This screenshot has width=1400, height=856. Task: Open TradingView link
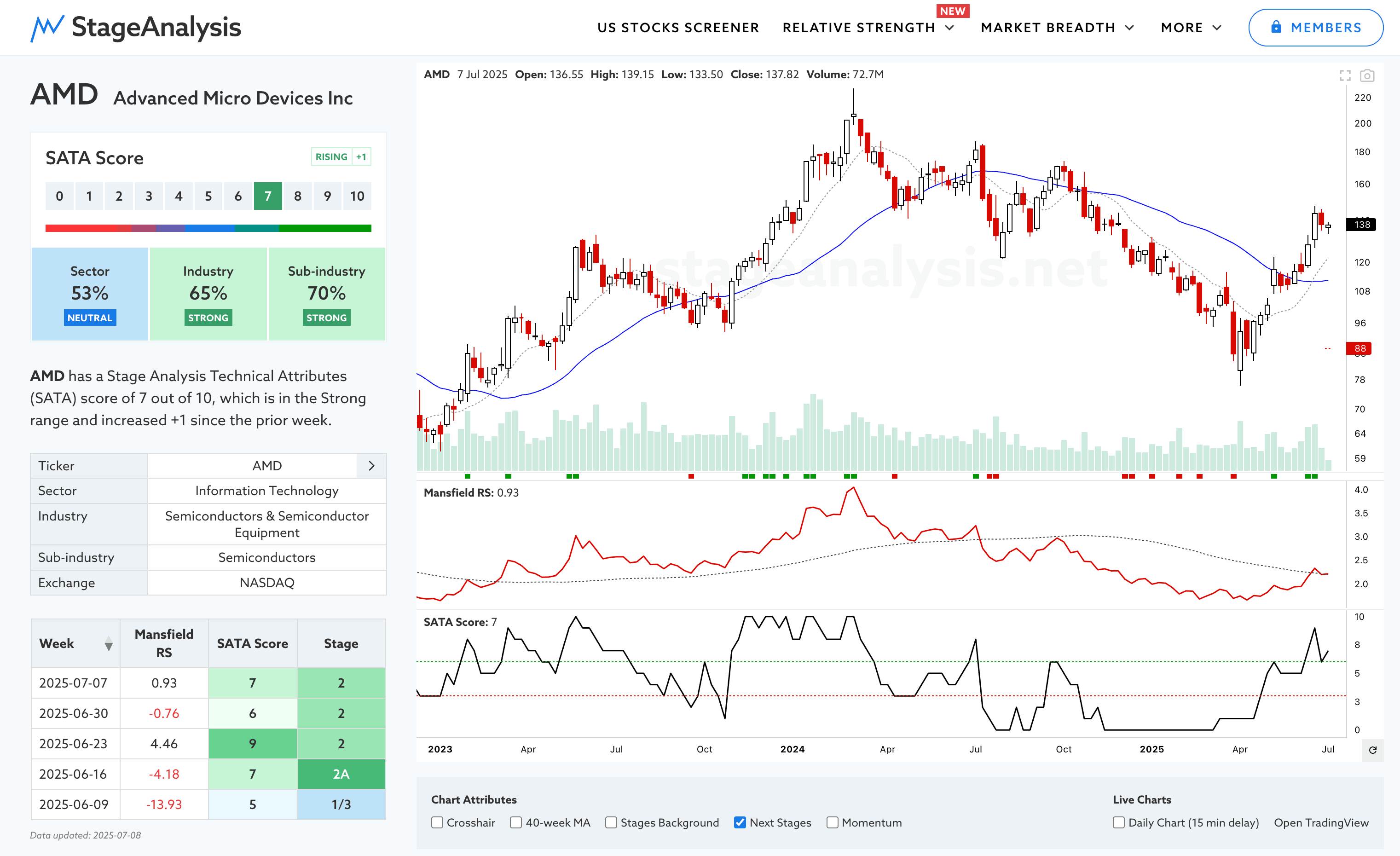tap(1321, 822)
